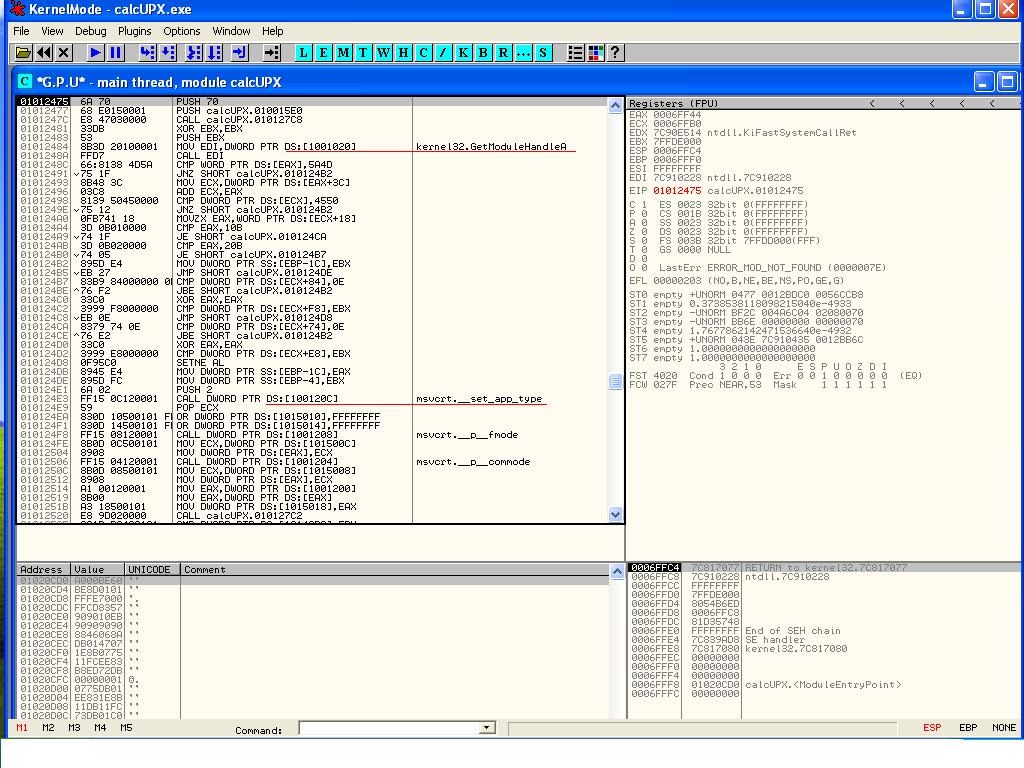
Task: Expand the Command combo box dropdown arrow
Action: (x=487, y=728)
